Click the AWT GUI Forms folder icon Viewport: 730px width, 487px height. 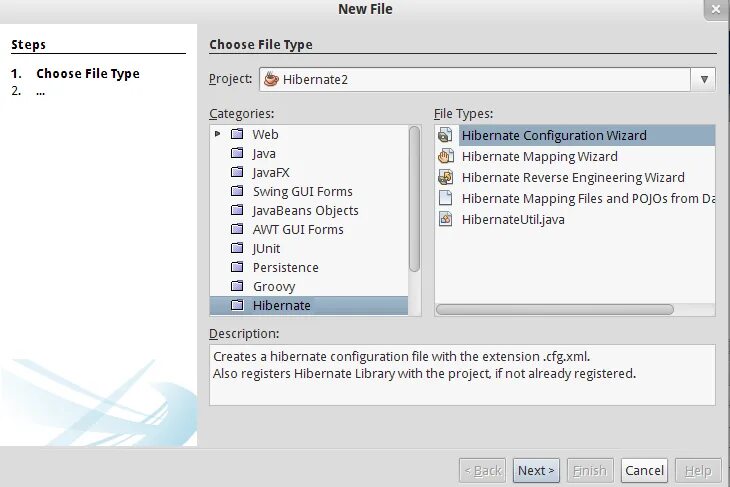tap(237, 230)
